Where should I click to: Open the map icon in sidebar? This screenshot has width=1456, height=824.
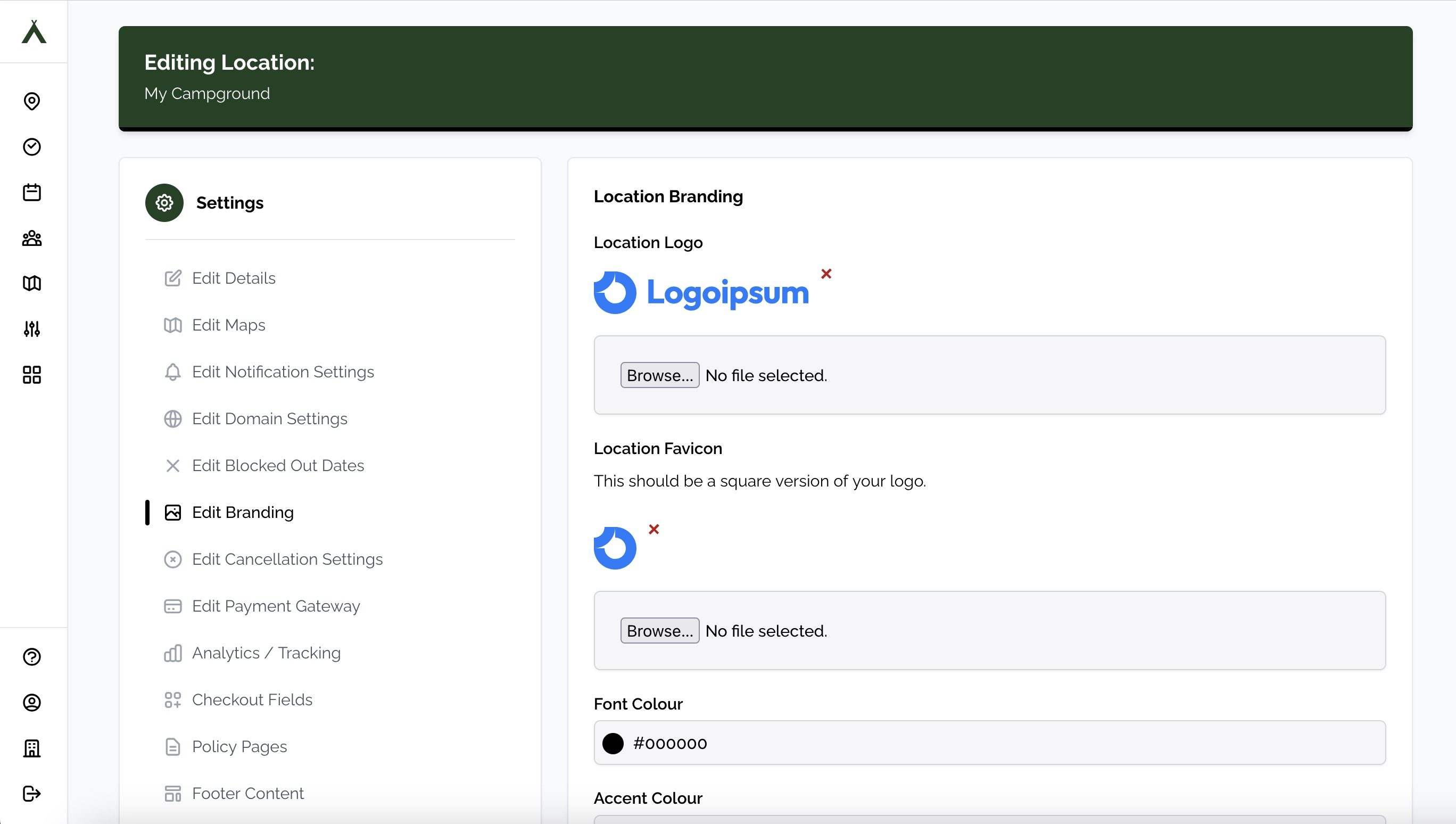pos(32,284)
